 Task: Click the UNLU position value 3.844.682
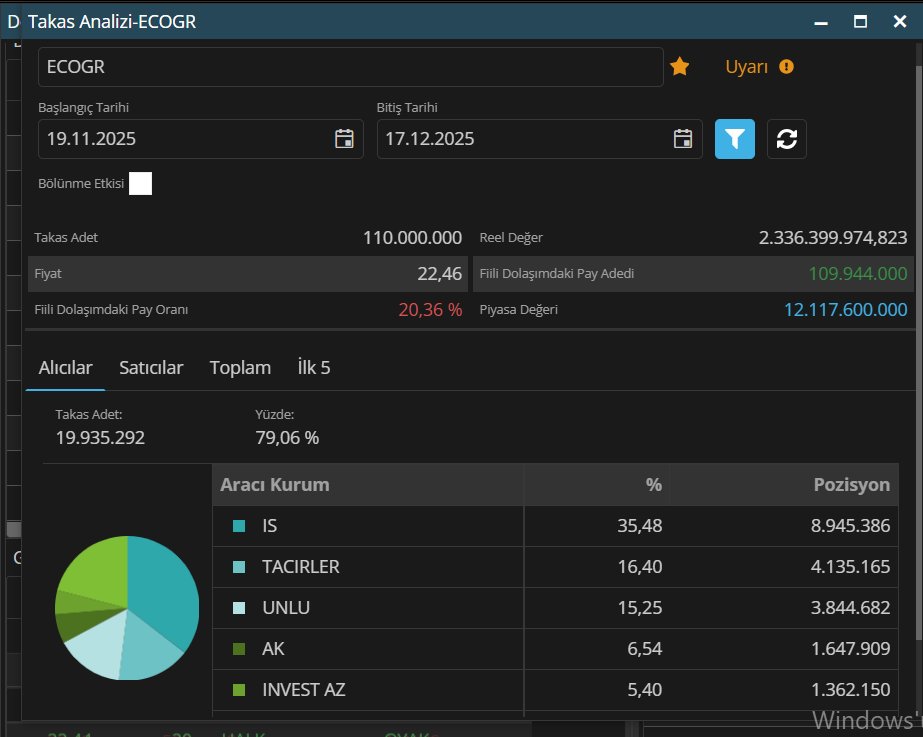851,607
